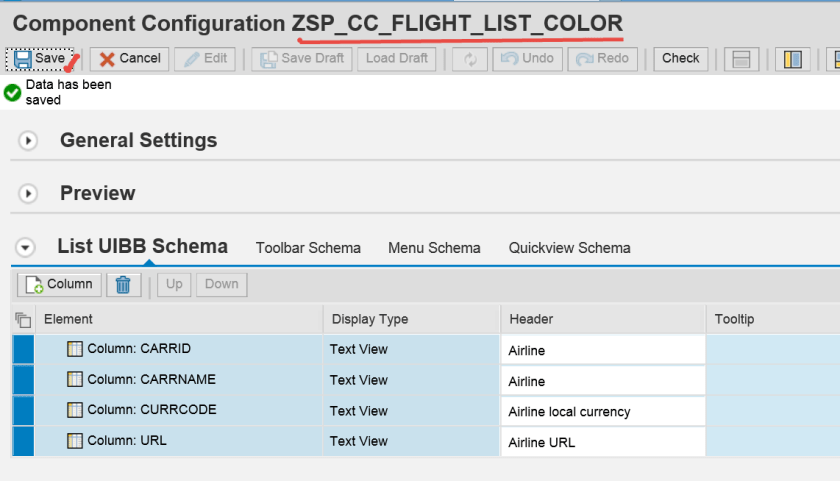Expand the Preview section
This screenshot has width=840, height=481.
click(28, 193)
